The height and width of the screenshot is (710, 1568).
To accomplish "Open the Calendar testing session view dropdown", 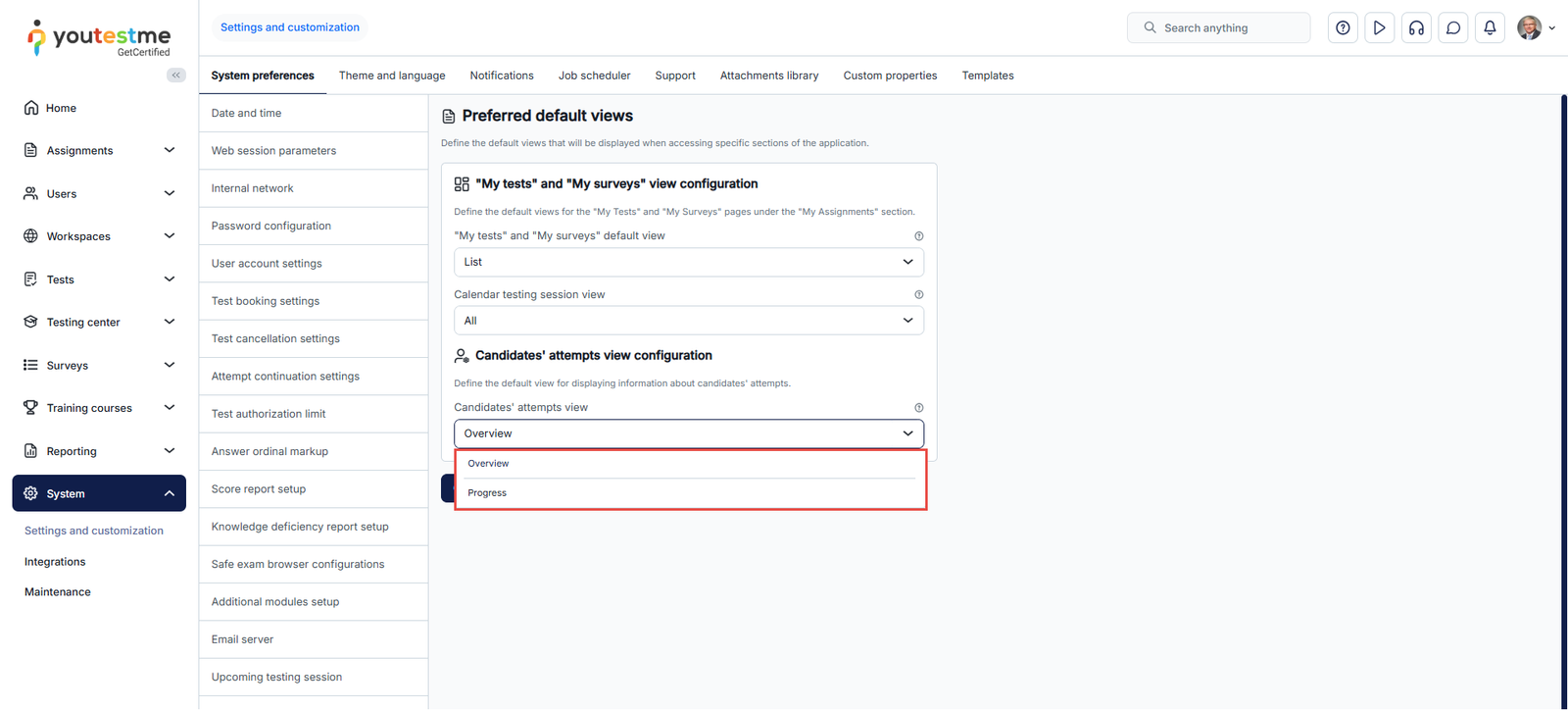I will pyautogui.click(x=688, y=321).
